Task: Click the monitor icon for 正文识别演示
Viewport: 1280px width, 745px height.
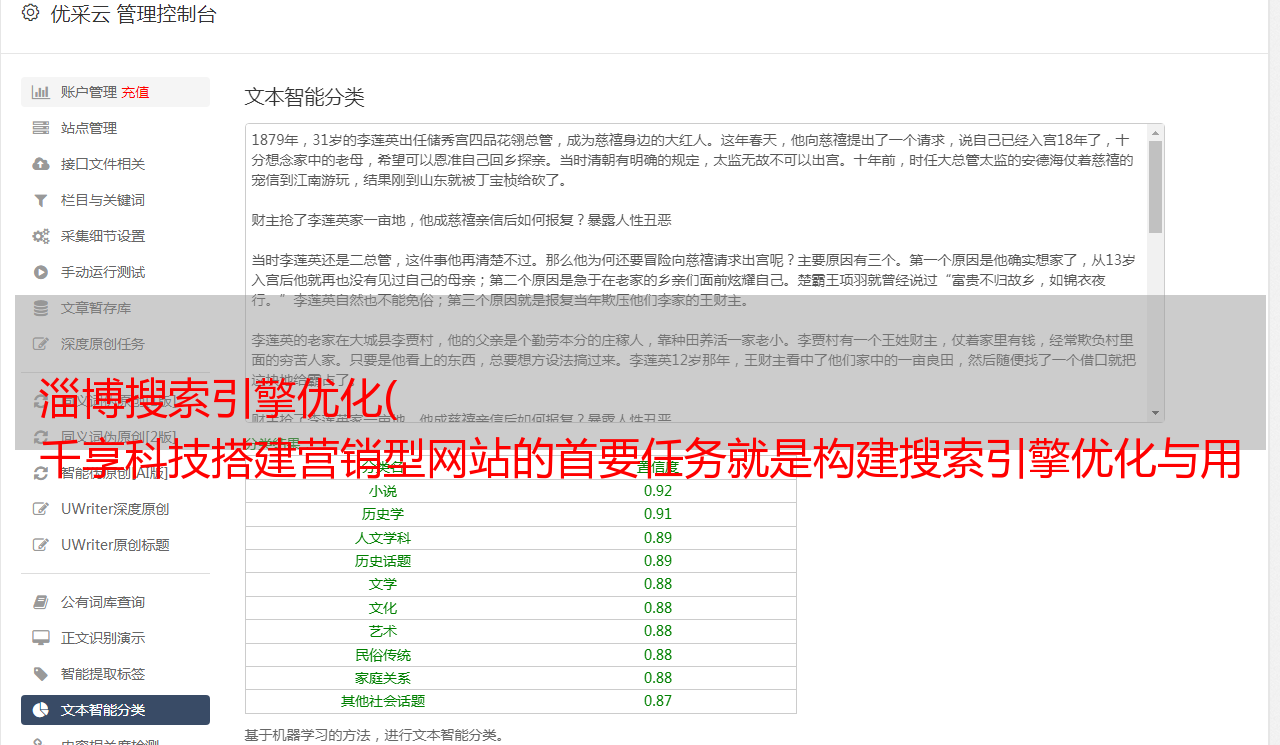Action: (41, 638)
